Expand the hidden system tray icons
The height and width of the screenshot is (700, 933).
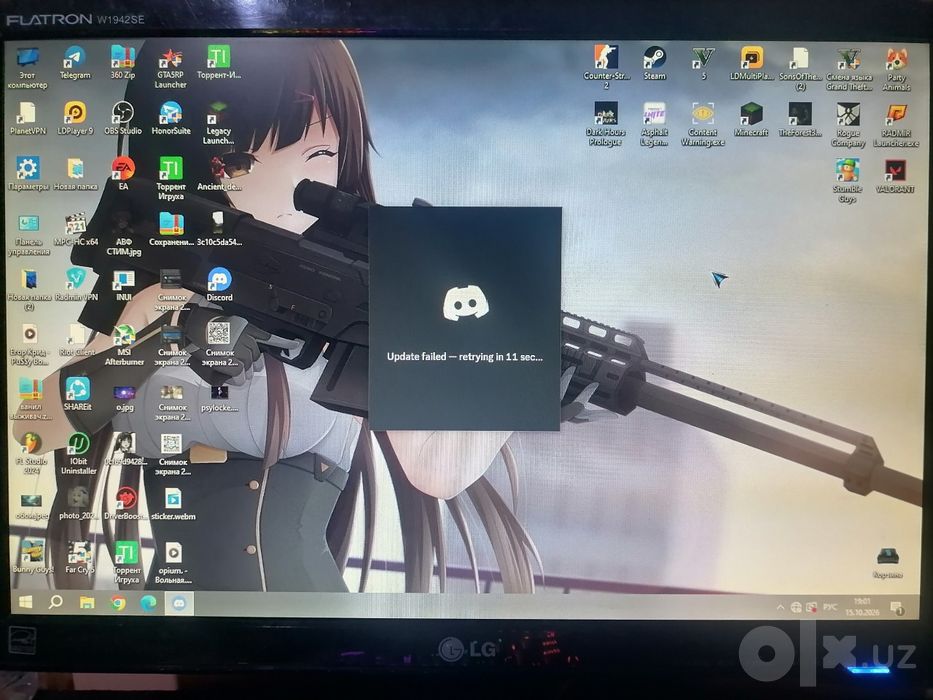pos(780,607)
